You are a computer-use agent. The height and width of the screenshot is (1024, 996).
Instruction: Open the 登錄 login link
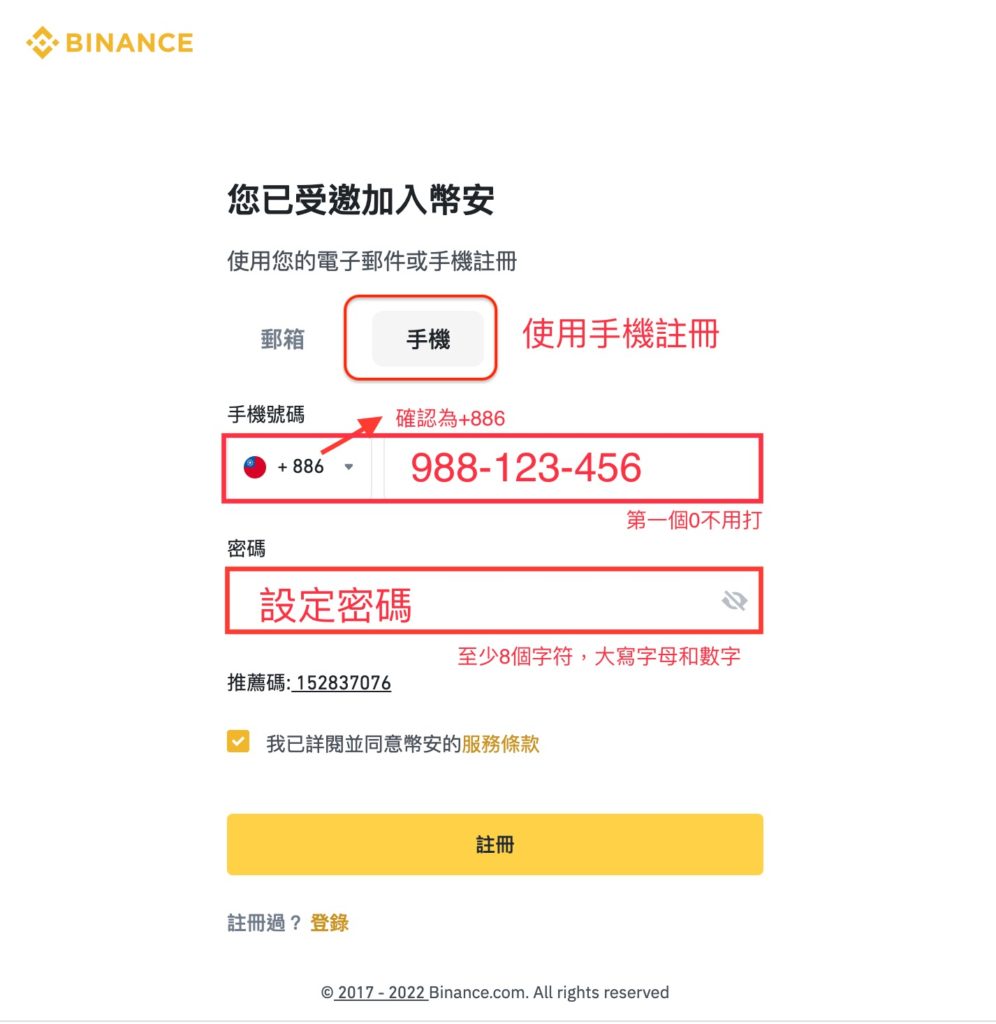point(329,923)
